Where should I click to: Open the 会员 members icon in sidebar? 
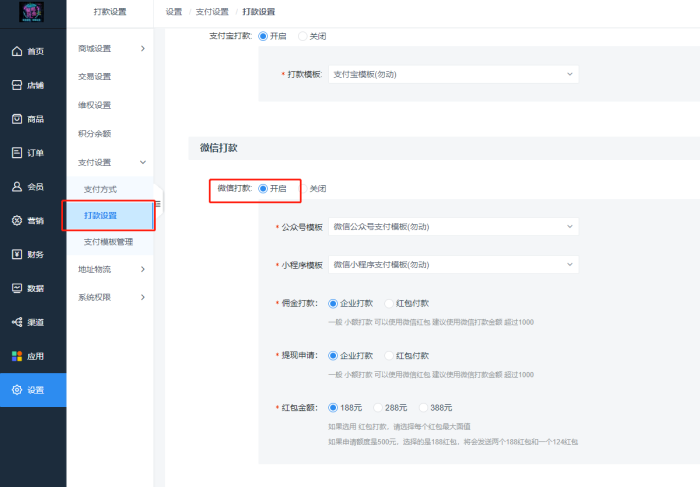point(17,187)
